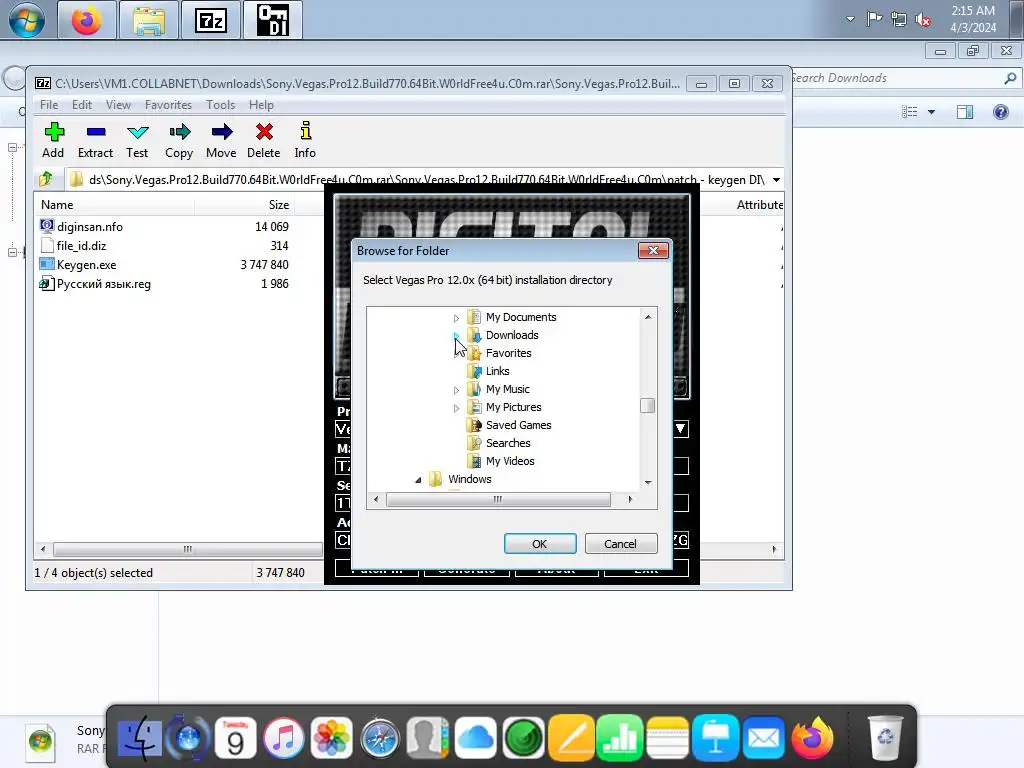Select the My Videos folder
The height and width of the screenshot is (768, 1024).
510,461
